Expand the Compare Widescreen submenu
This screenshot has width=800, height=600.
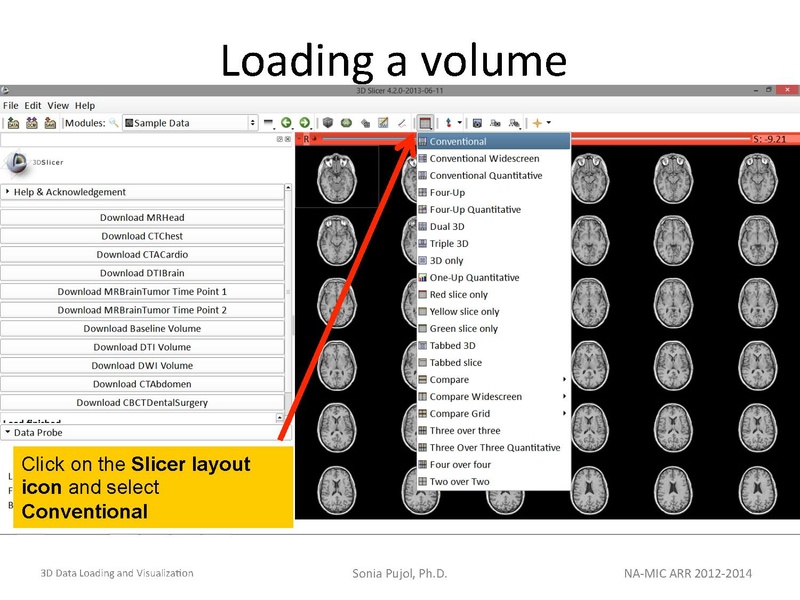coord(493,396)
